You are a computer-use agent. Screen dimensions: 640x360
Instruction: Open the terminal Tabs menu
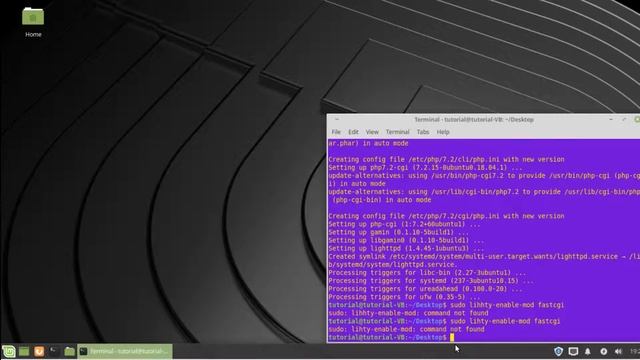[x=423, y=132]
